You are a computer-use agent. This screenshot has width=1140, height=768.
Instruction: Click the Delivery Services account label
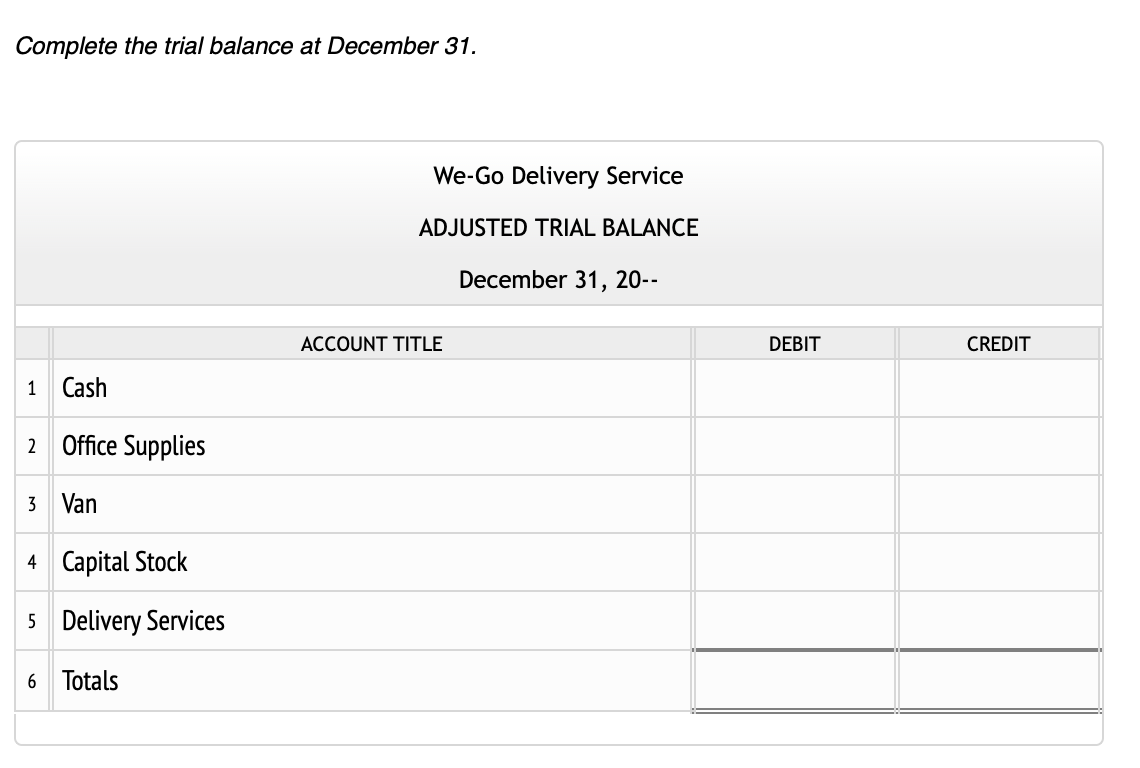click(143, 621)
